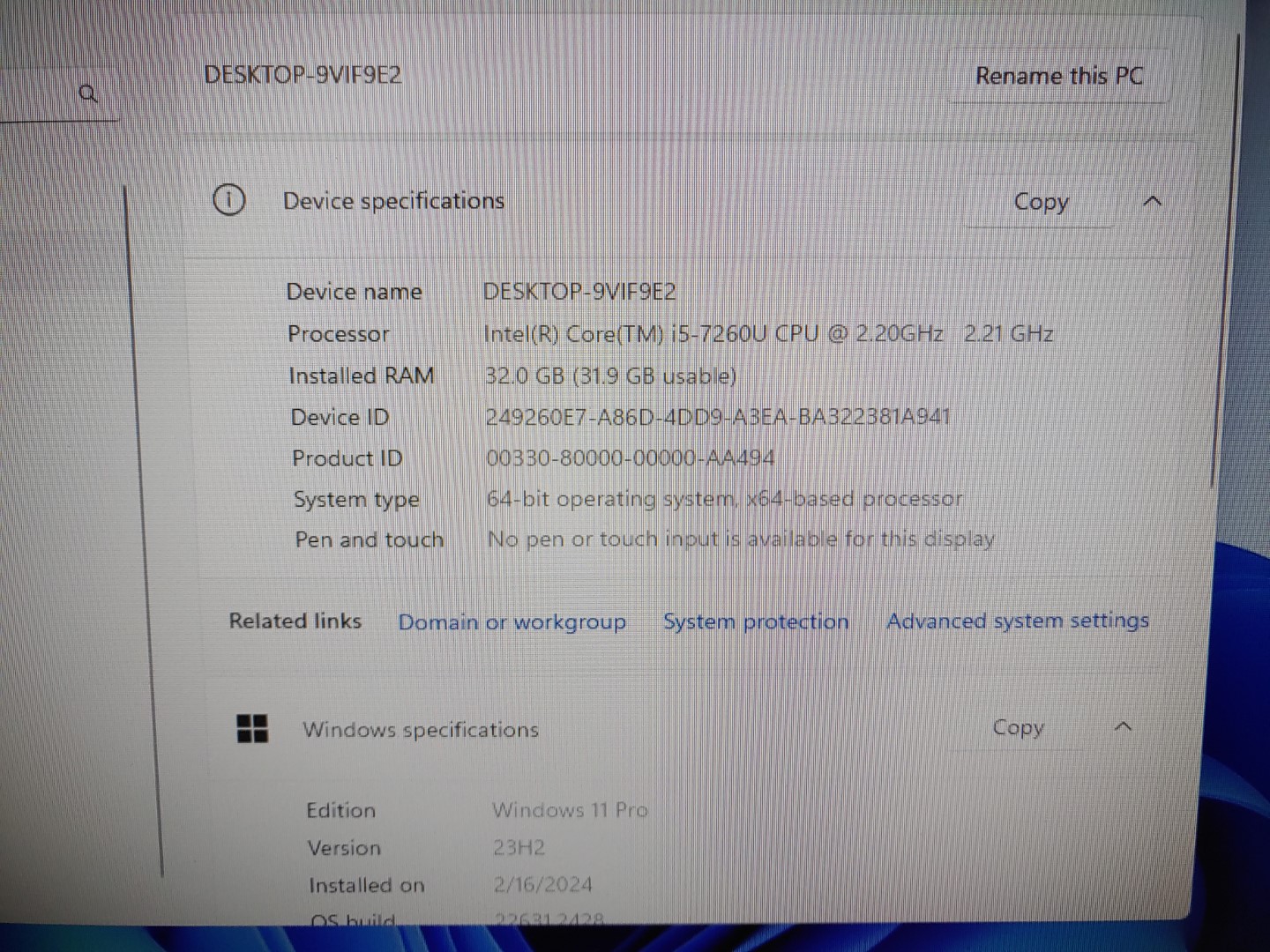
Task: Click the Installed on label
Action: [366, 885]
